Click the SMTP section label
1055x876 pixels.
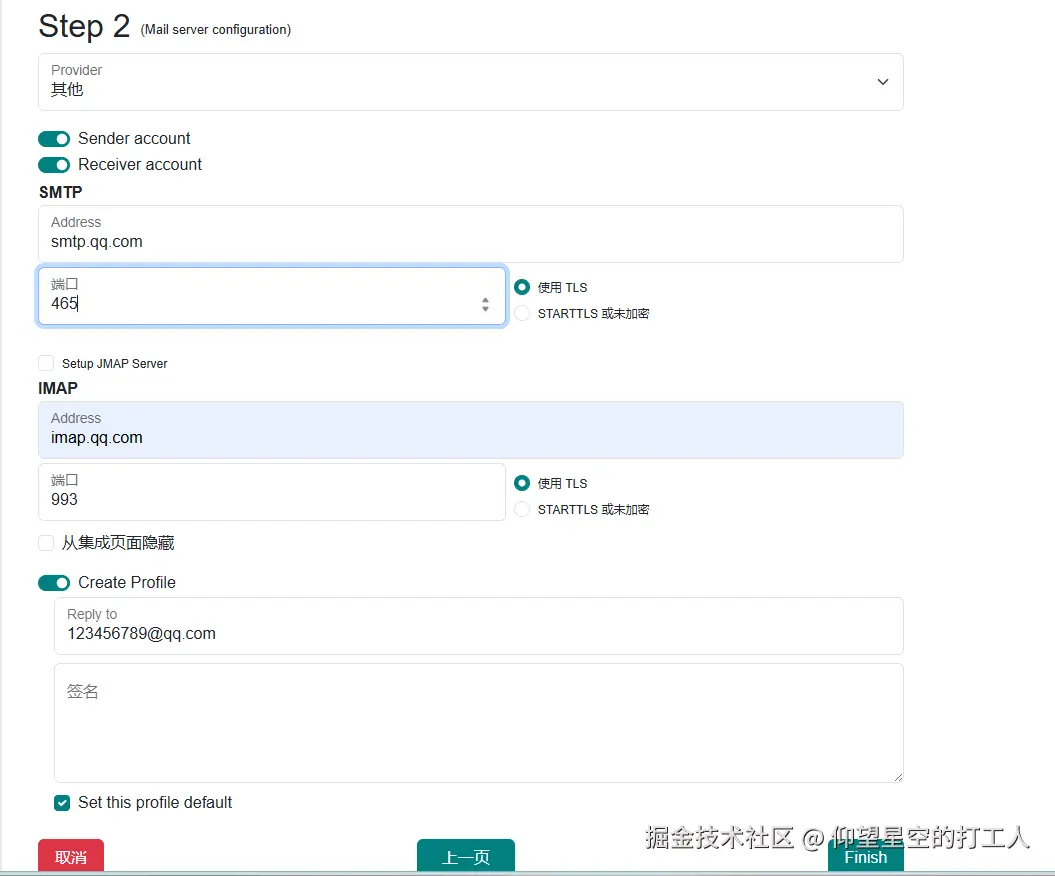[61, 192]
